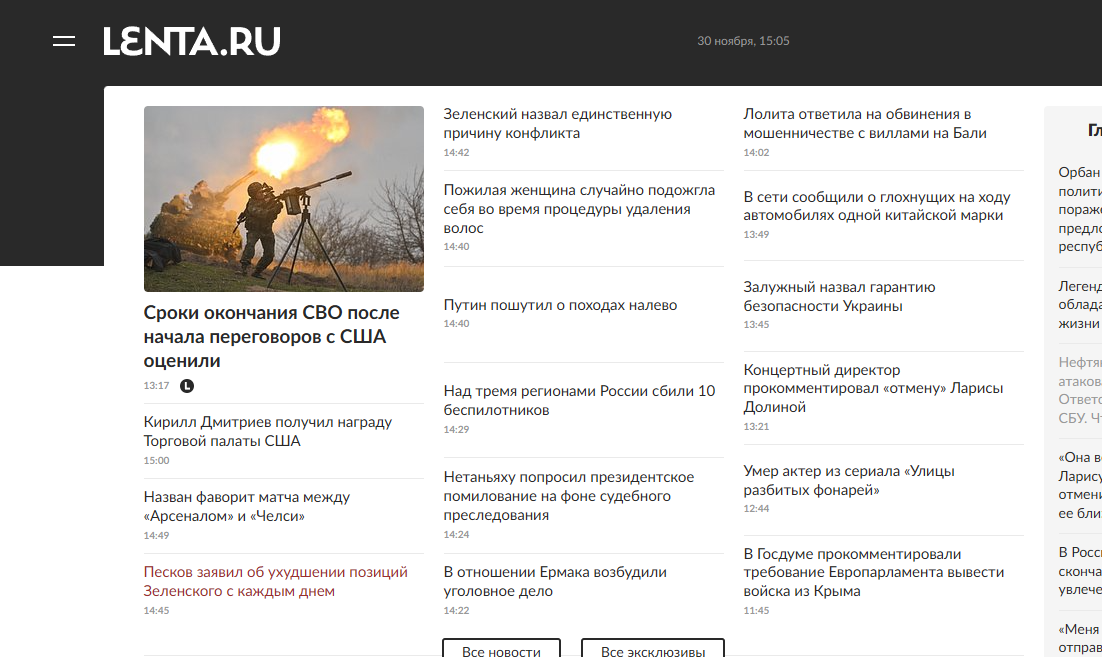Open Ермак criminal case article

coord(554,581)
